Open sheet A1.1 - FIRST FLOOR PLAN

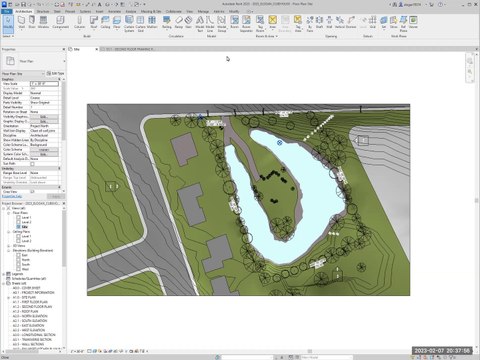30,302
